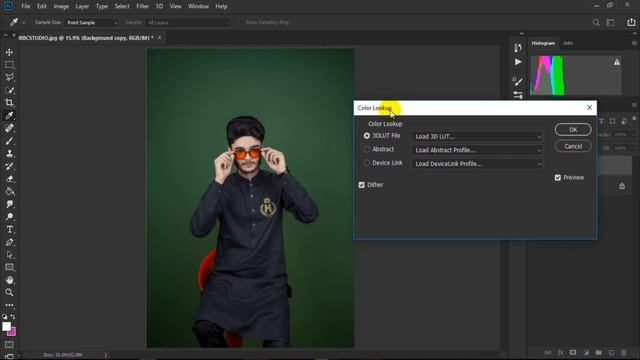The height and width of the screenshot is (360, 640).
Task: Click the create new group folder icon
Action: [598, 353]
